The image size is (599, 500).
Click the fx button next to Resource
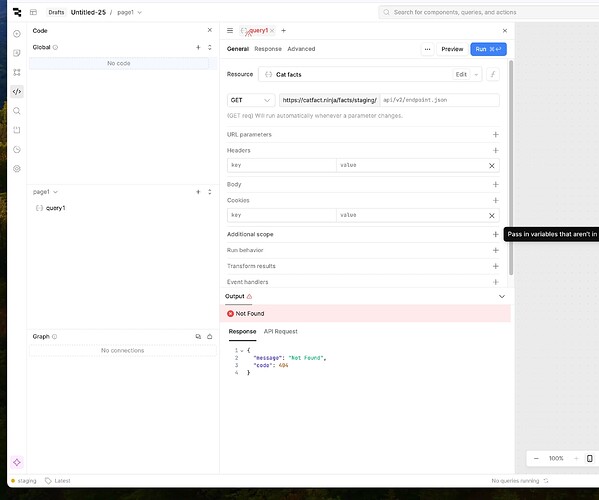(x=493, y=74)
